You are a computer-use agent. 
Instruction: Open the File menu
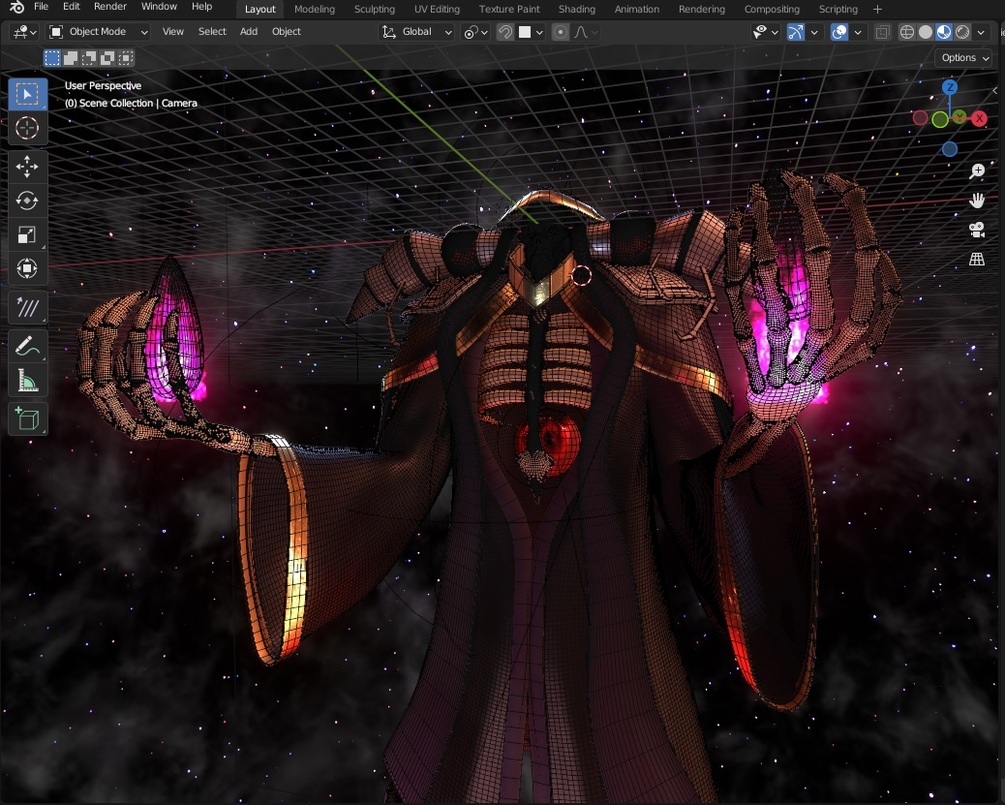tap(41, 6)
